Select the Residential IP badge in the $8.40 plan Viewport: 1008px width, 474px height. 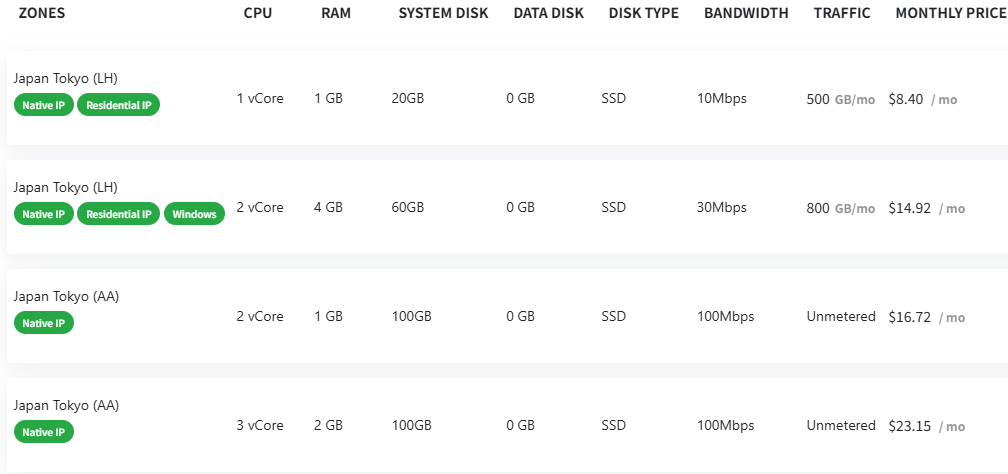pos(118,105)
